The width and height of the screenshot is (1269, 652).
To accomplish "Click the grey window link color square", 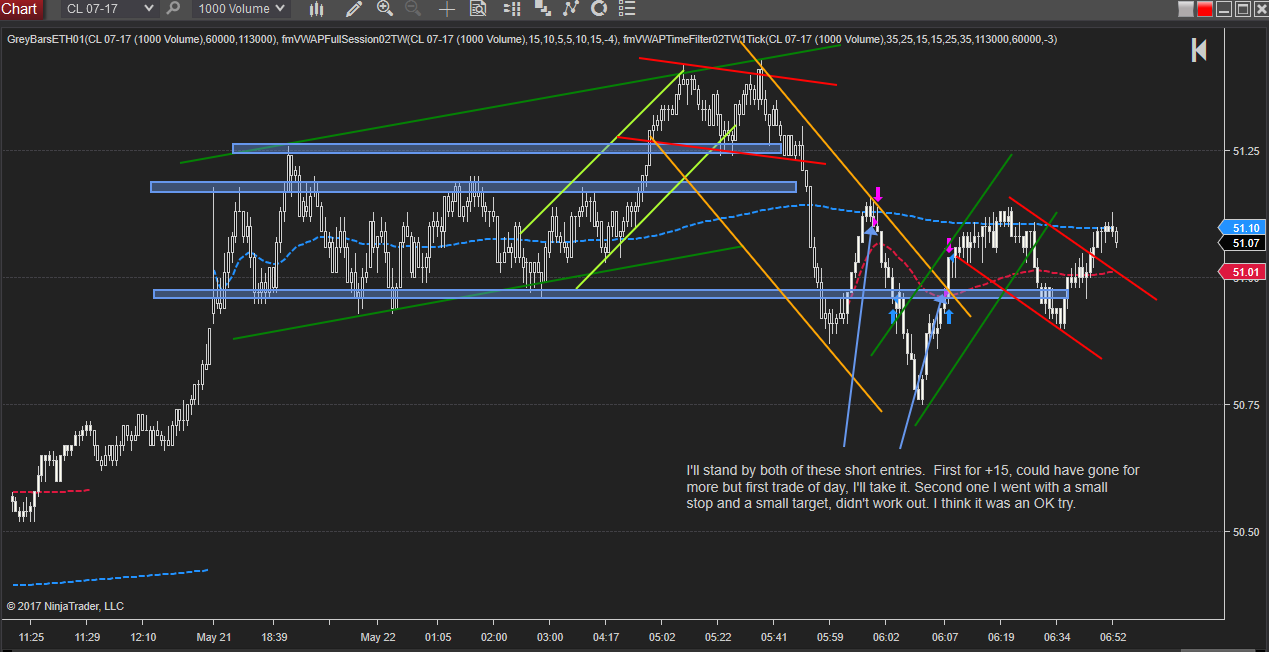I will (1186, 9).
